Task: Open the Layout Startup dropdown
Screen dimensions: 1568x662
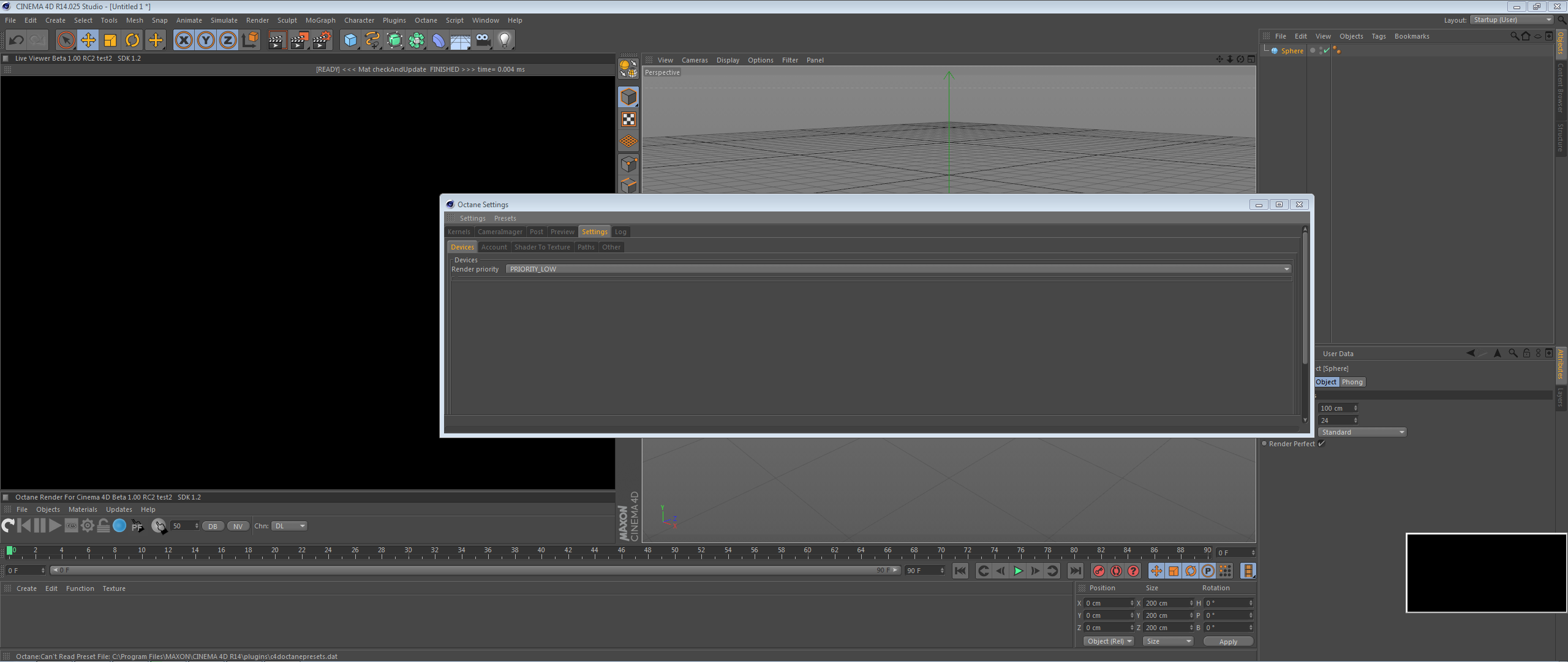Action: pyautogui.click(x=1512, y=20)
